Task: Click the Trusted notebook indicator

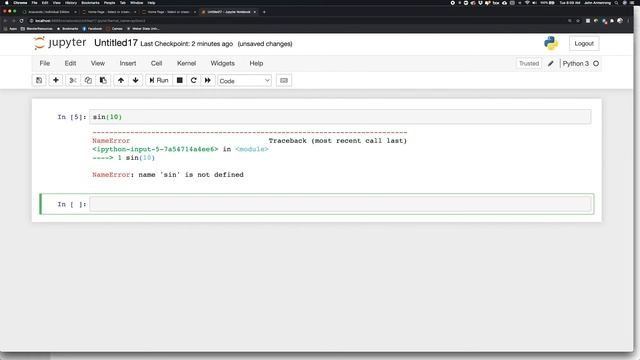Action: tap(529, 64)
